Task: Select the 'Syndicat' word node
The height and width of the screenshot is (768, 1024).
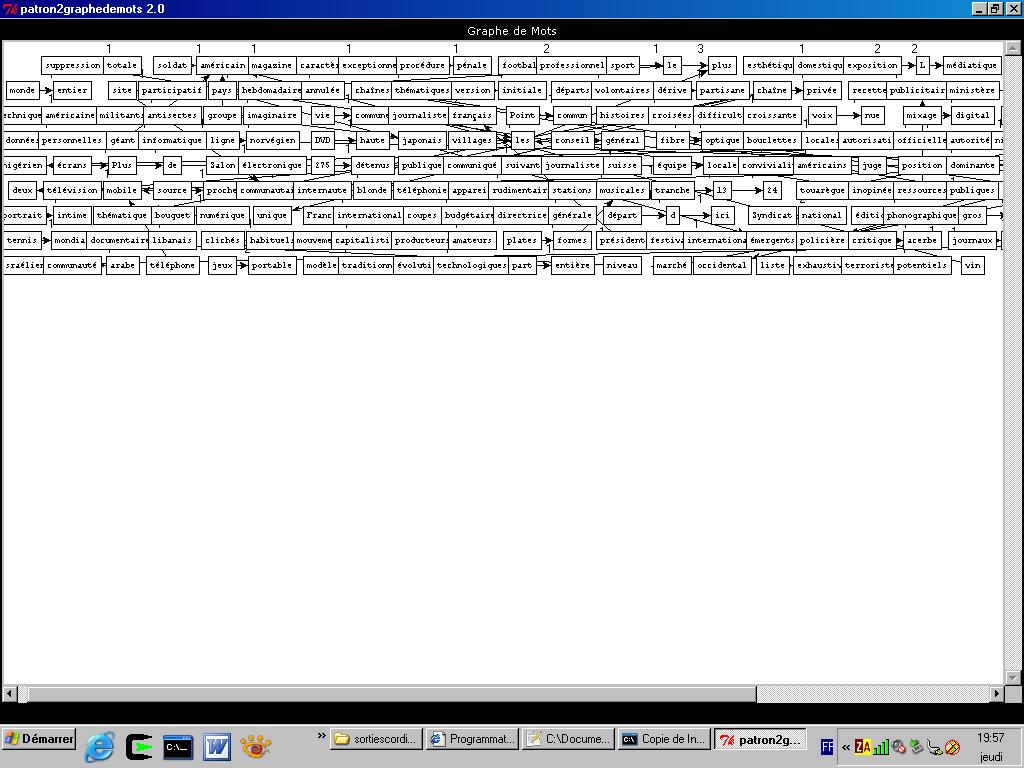Action: click(772, 215)
